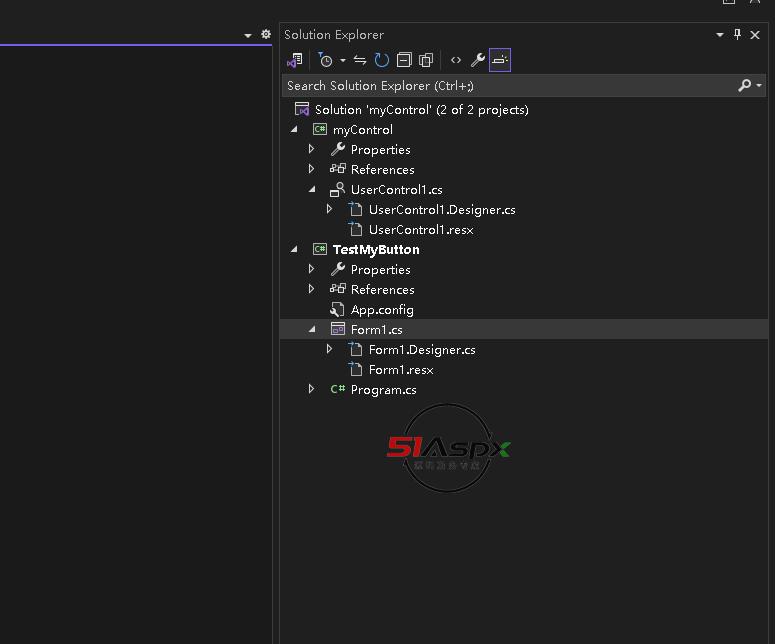Viewport: 775px width, 644px height.
Task: Toggle Show All Files button
Action: click(426, 61)
